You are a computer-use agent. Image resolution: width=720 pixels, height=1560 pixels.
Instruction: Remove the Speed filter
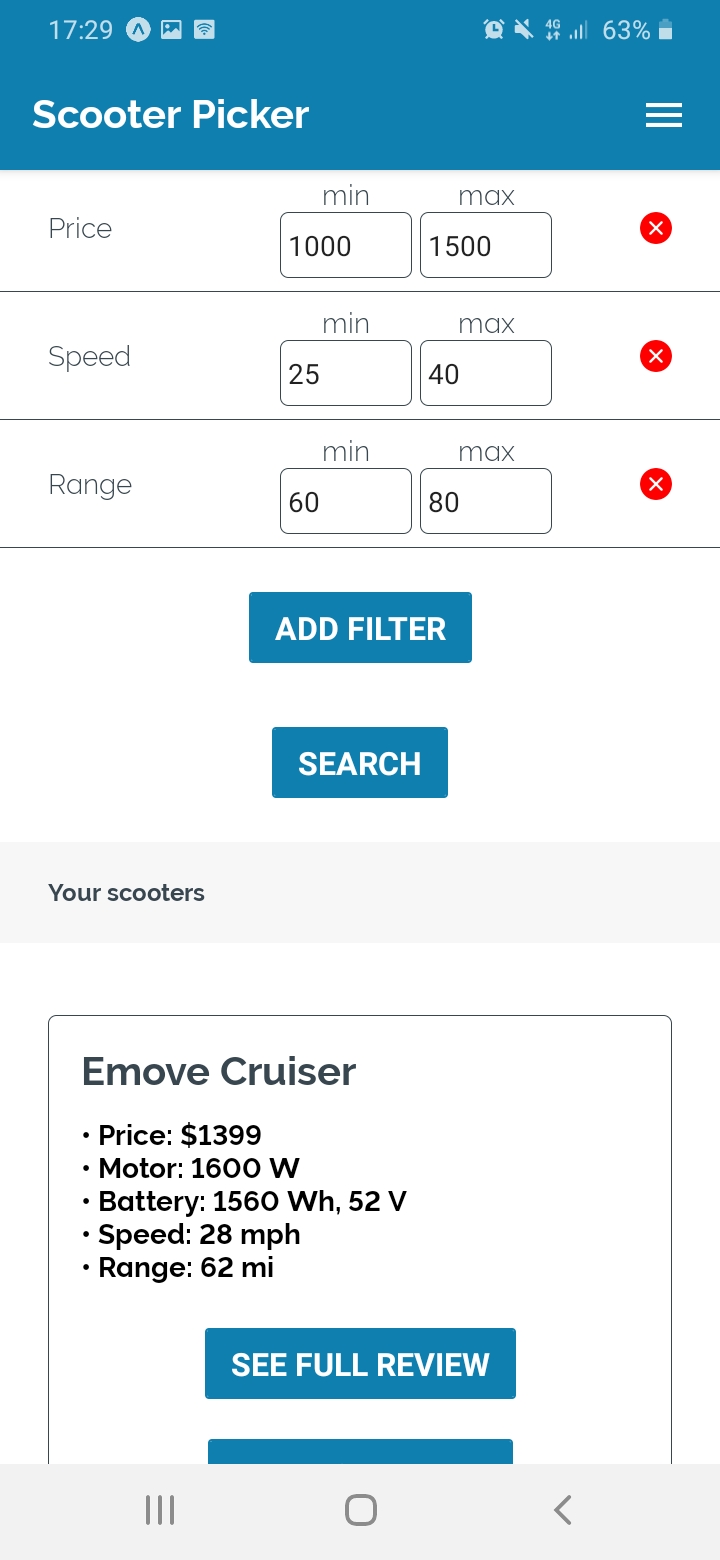tap(655, 356)
